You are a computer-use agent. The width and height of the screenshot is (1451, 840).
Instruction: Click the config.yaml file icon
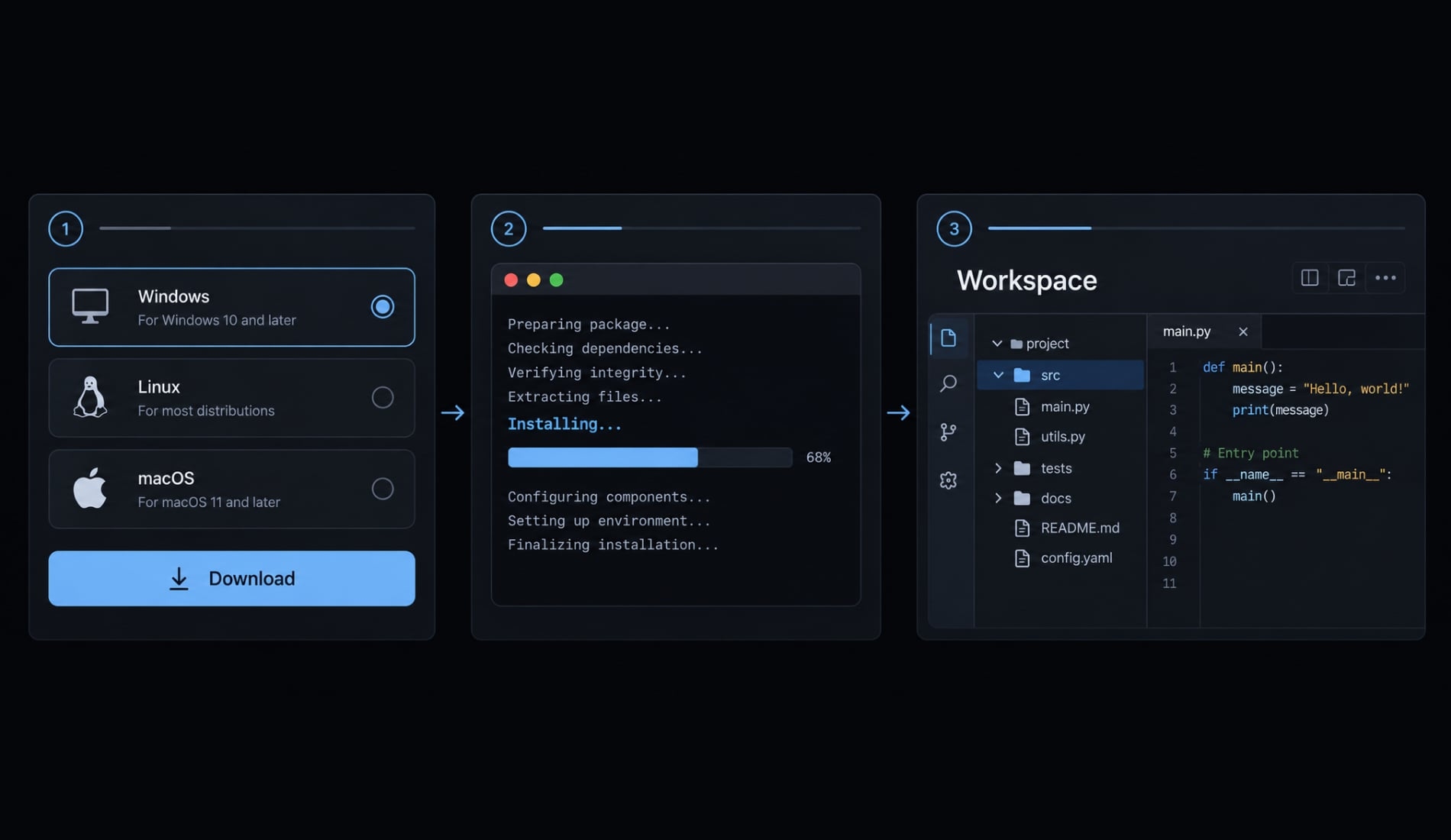coord(1022,558)
